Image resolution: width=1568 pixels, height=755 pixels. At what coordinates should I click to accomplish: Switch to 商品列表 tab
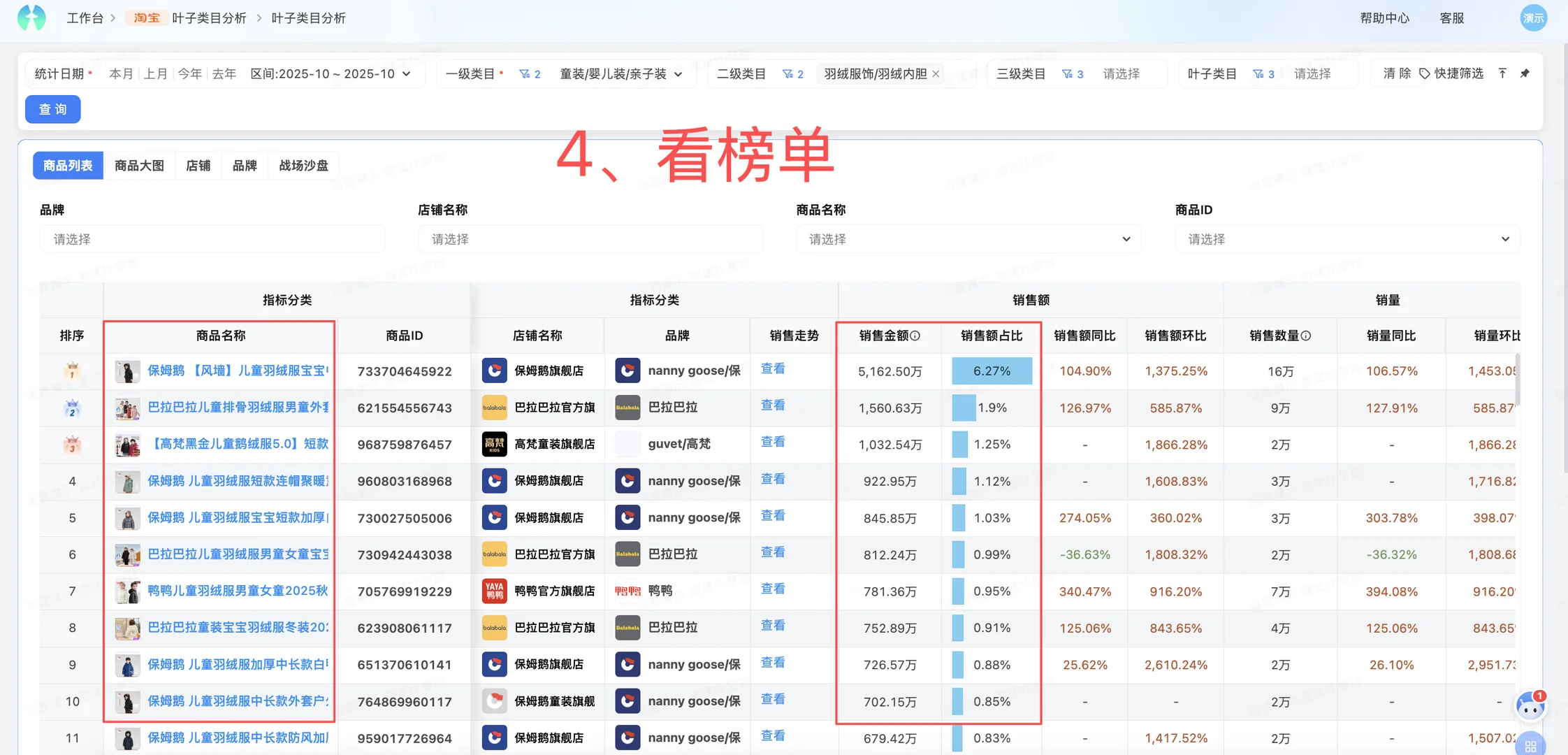coord(68,166)
